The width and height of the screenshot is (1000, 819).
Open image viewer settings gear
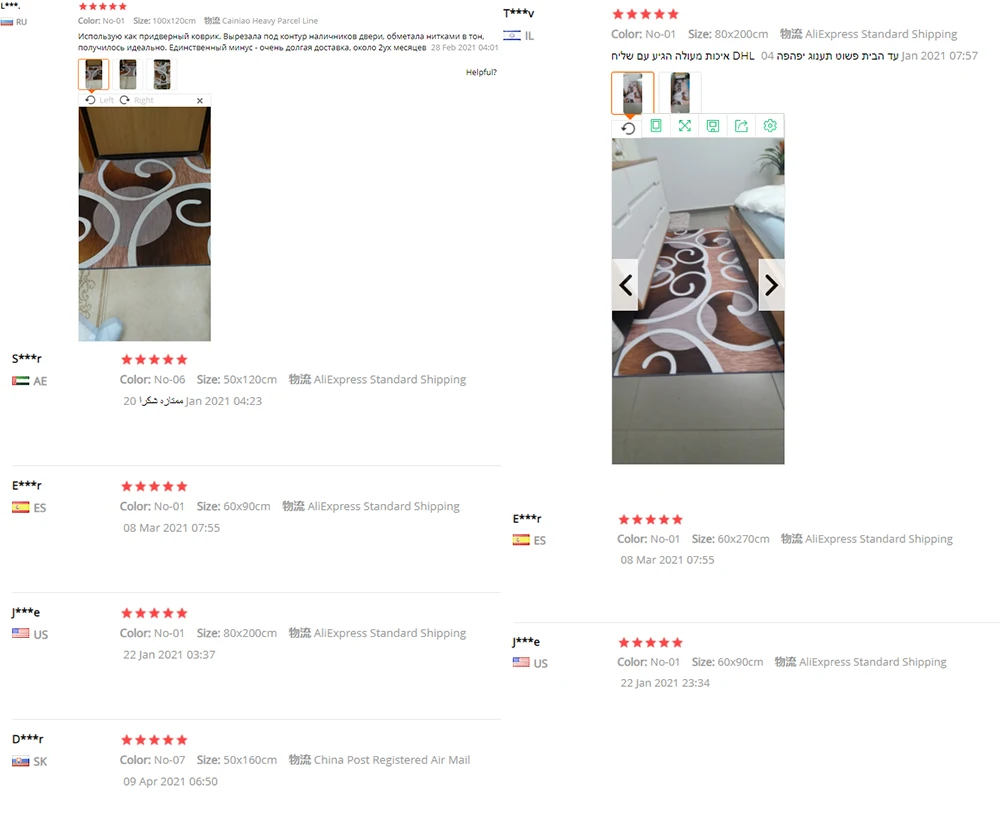770,126
